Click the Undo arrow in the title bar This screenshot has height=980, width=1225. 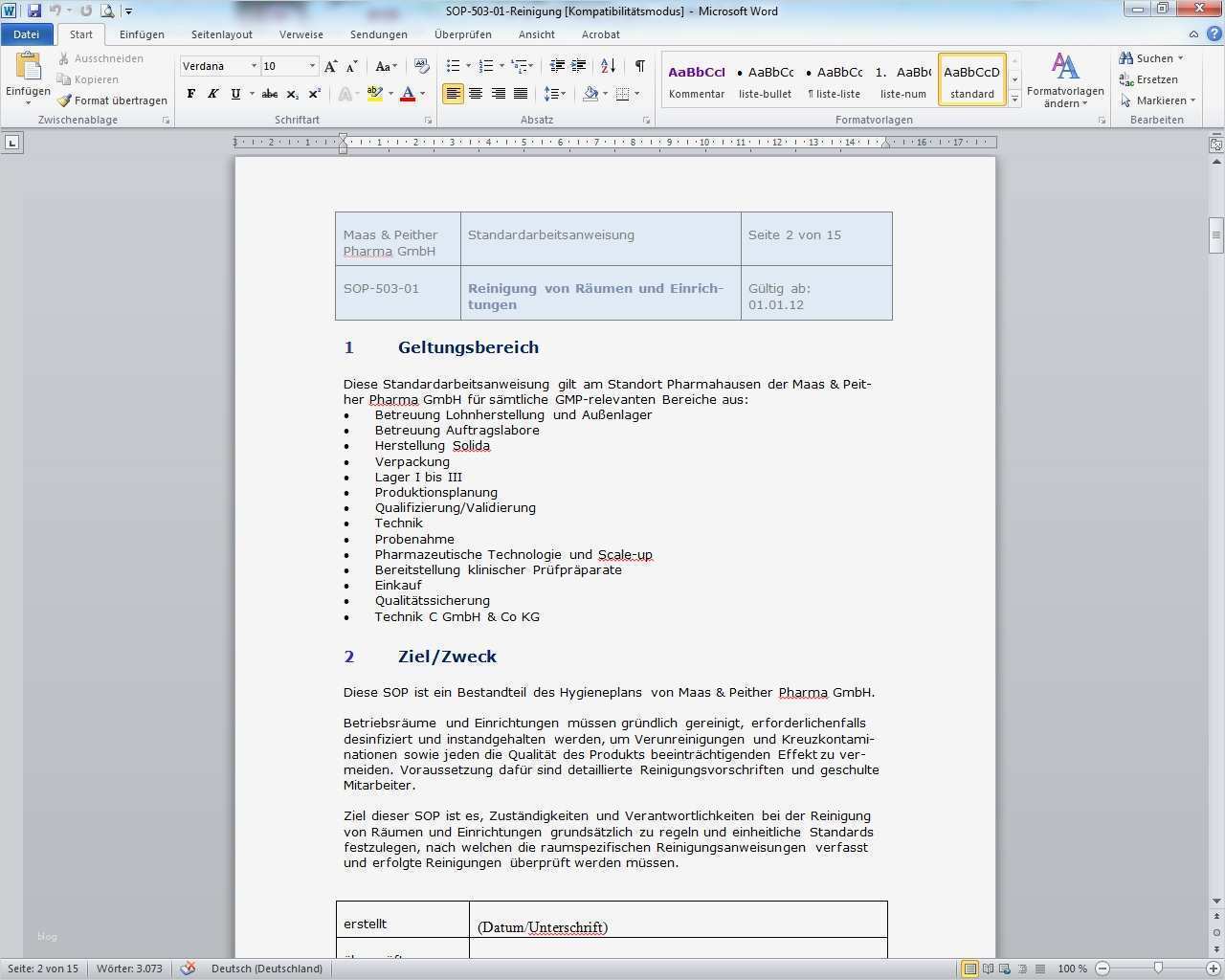click(x=55, y=11)
